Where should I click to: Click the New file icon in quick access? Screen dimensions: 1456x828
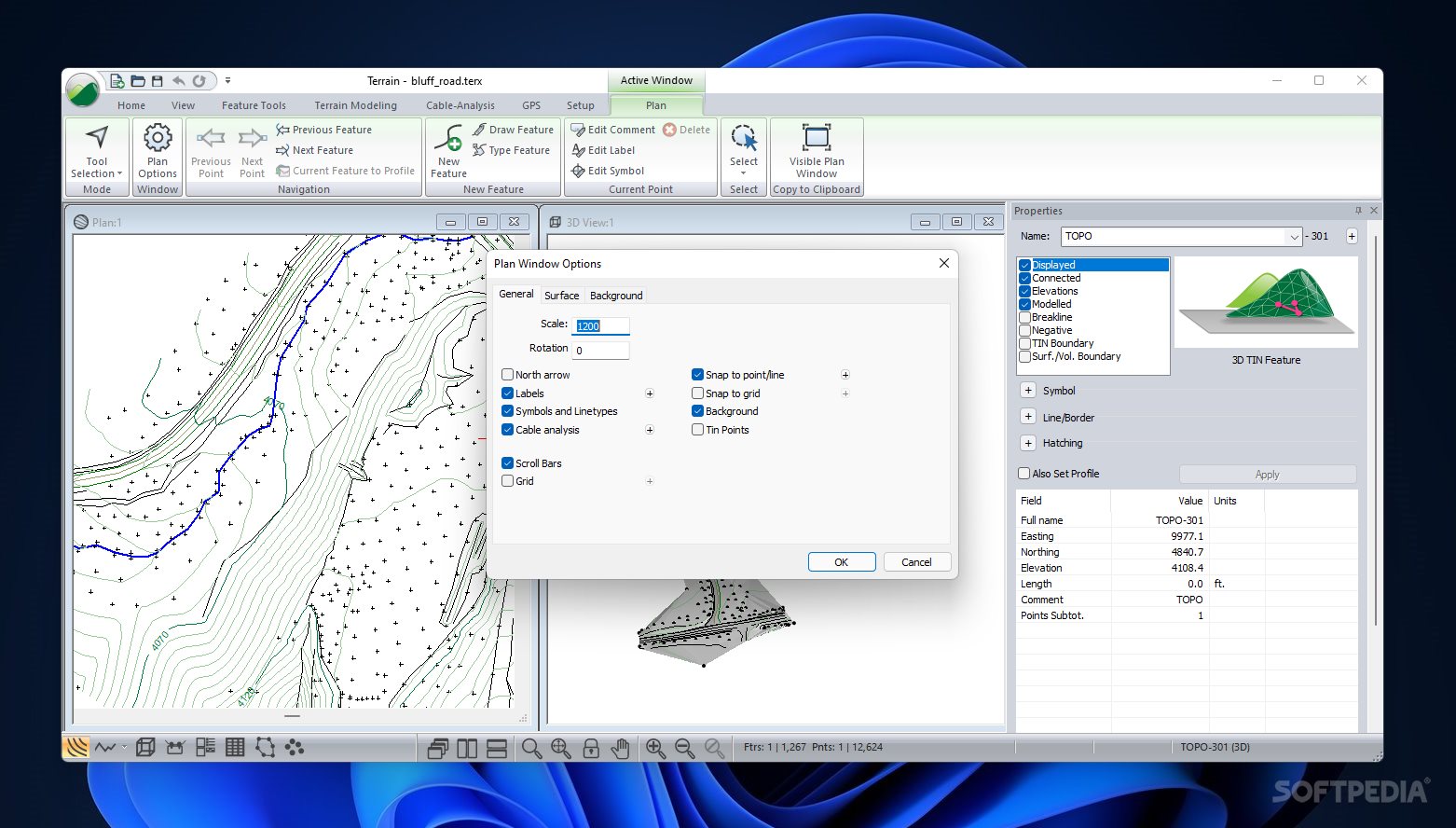117,81
